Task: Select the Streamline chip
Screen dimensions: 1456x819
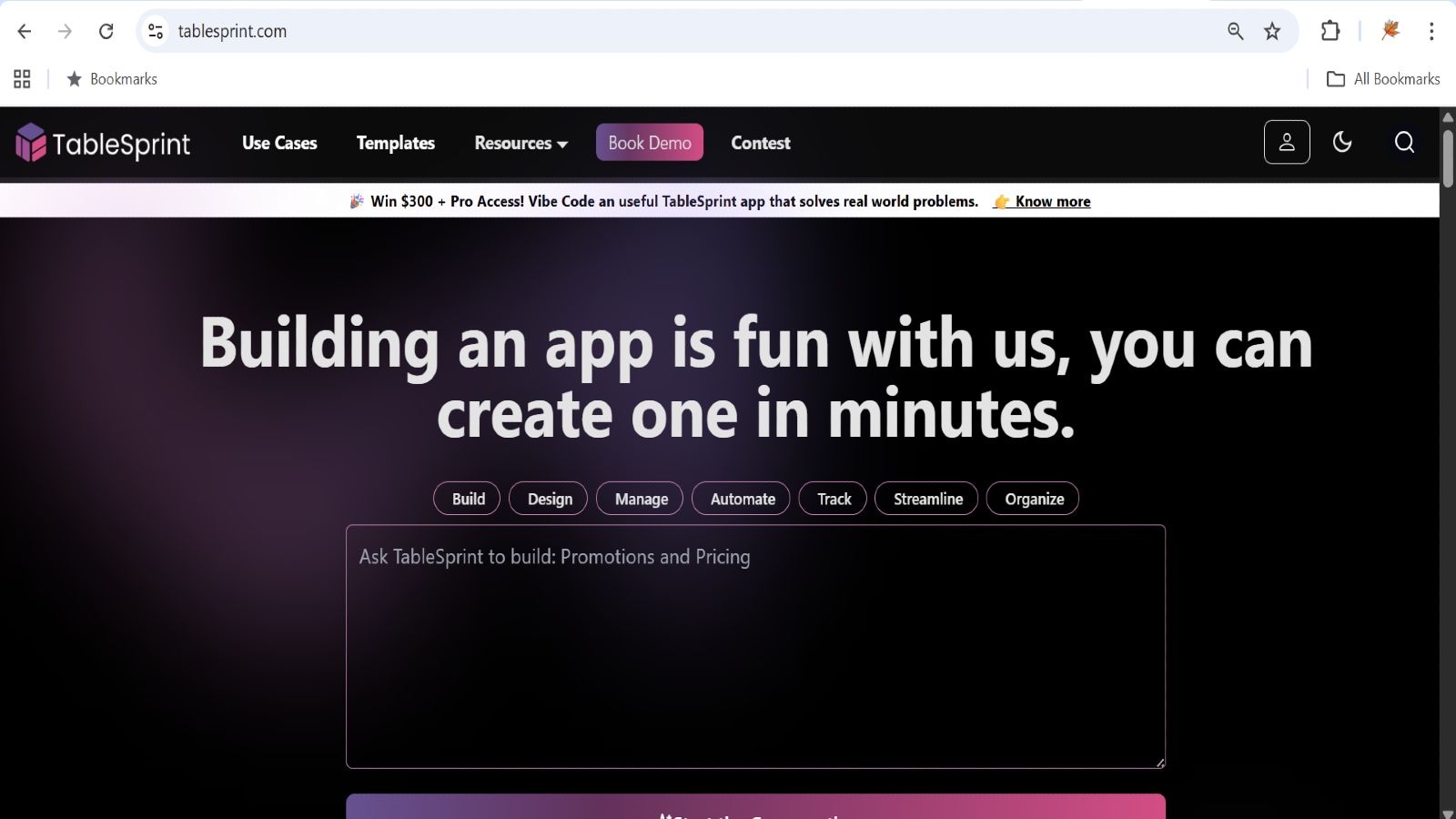Action: pyautogui.click(x=926, y=499)
